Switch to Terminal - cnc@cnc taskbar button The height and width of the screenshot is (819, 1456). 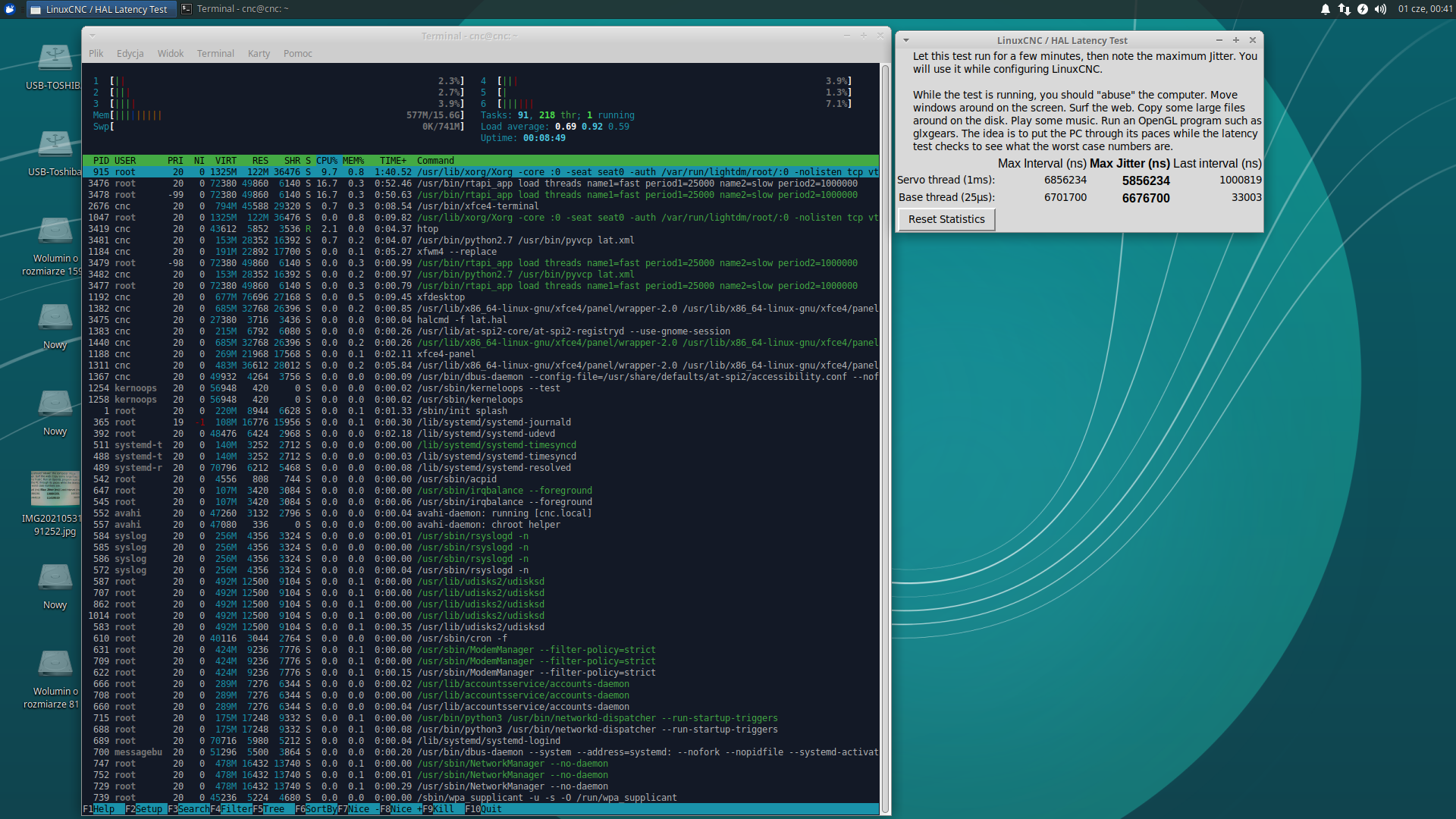coord(235,9)
